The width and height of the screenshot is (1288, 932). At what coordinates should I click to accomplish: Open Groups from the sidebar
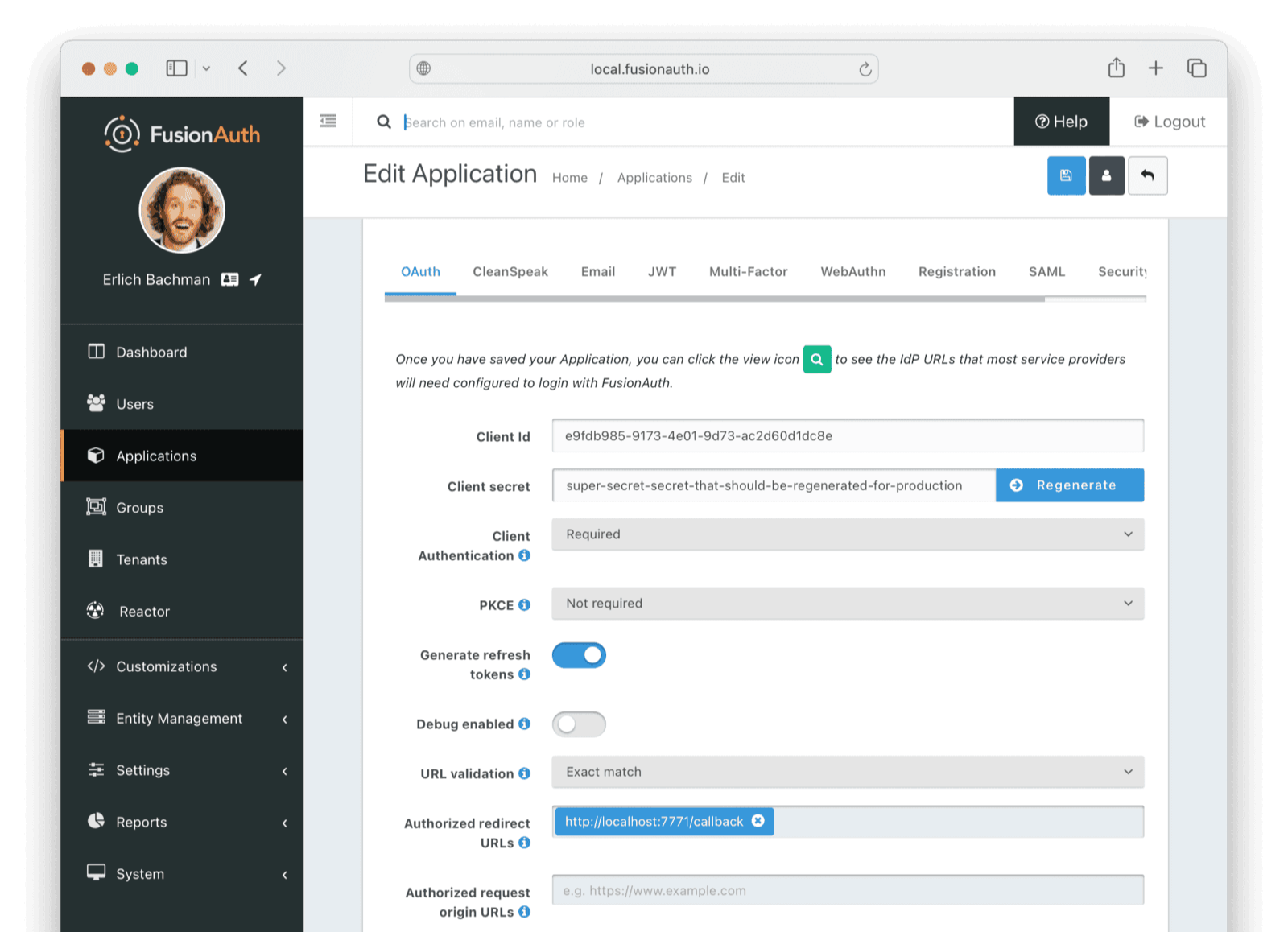[182, 508]
